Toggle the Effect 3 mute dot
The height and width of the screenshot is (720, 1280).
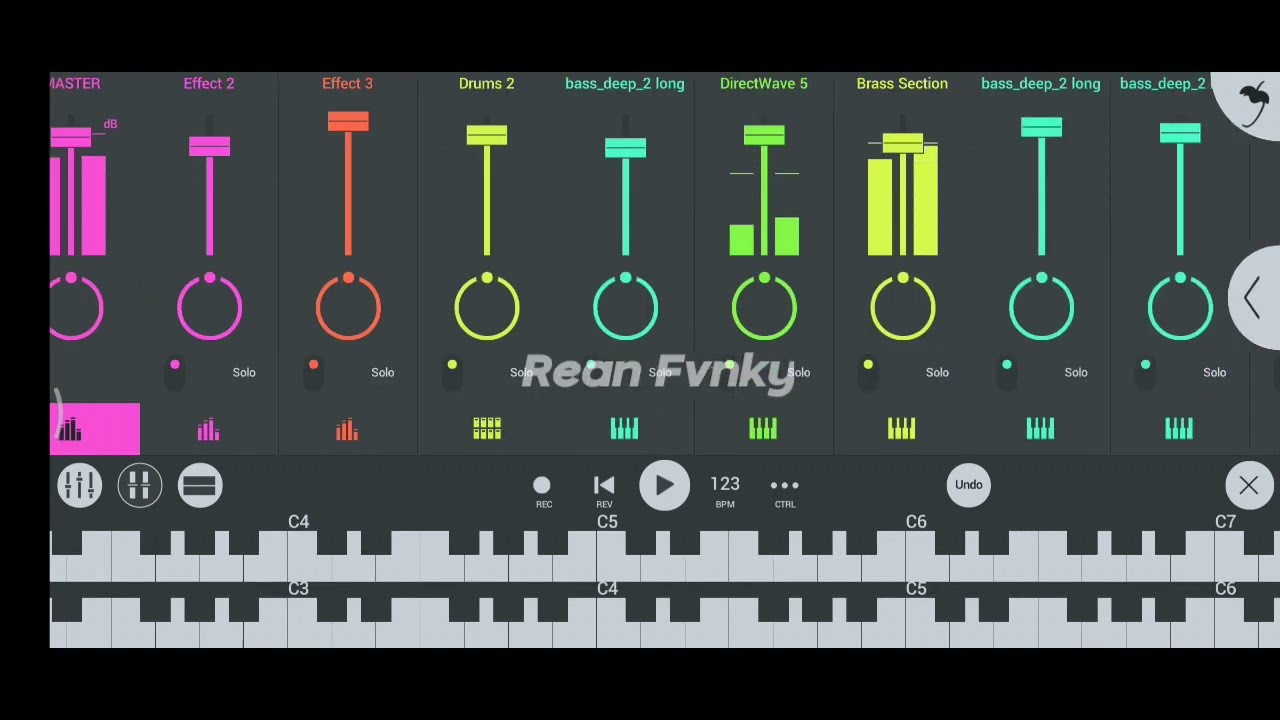[x=314, y=365]
